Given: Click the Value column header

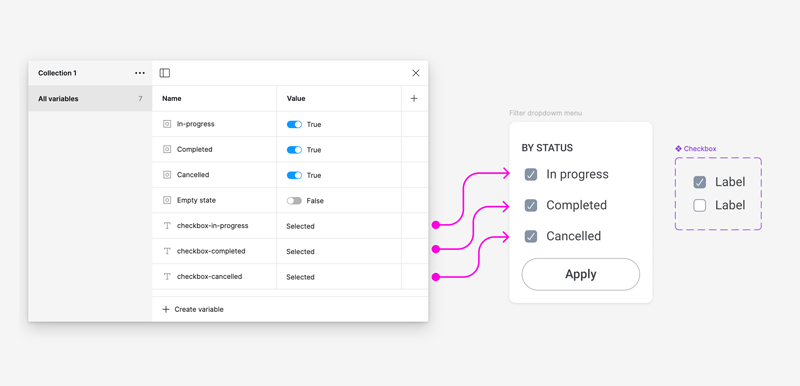Looking at the screenshot, I should pyautogui.click(x=296, y=98).
